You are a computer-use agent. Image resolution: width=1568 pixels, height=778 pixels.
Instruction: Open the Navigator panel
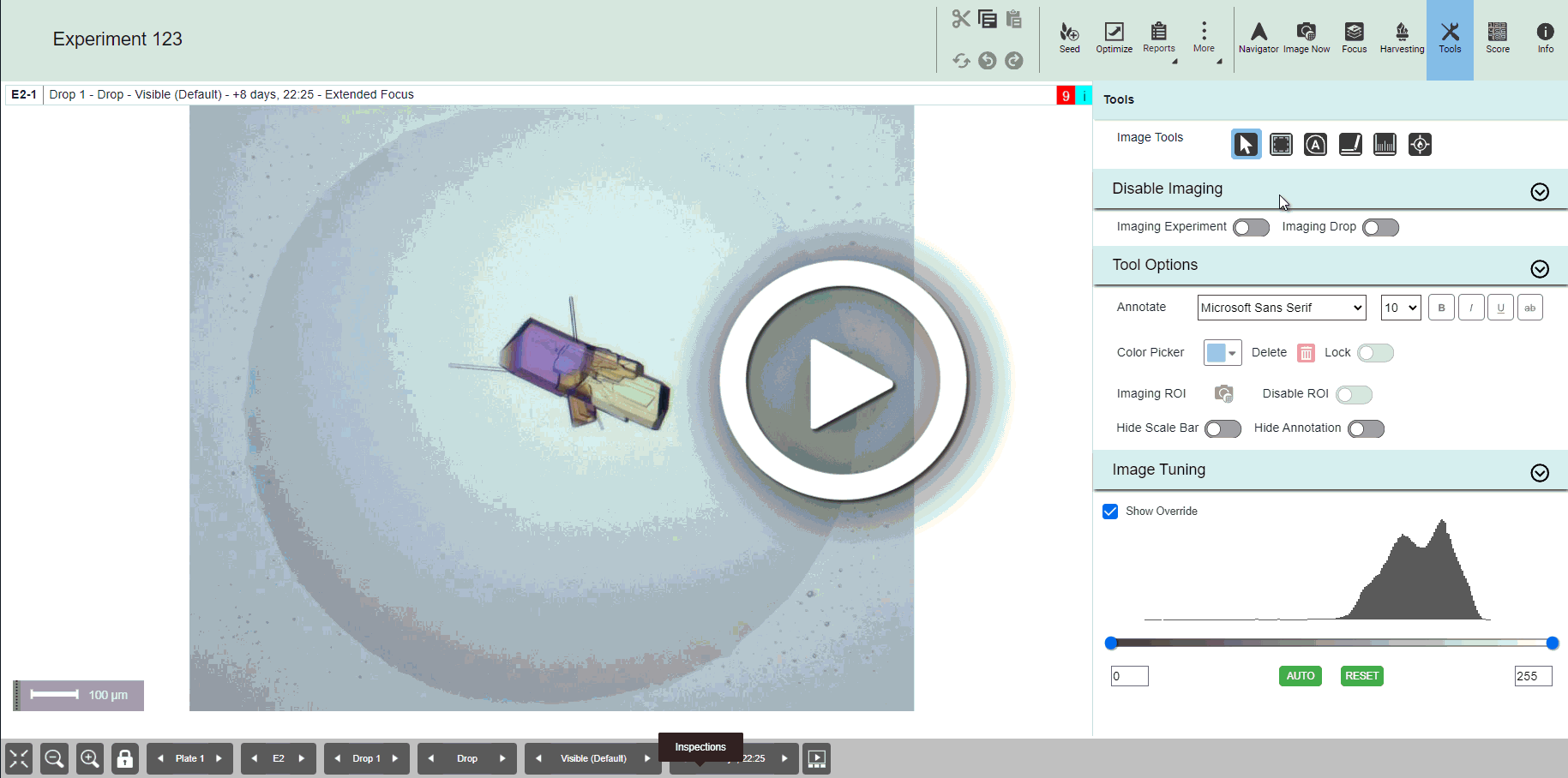coord(1259,38)
